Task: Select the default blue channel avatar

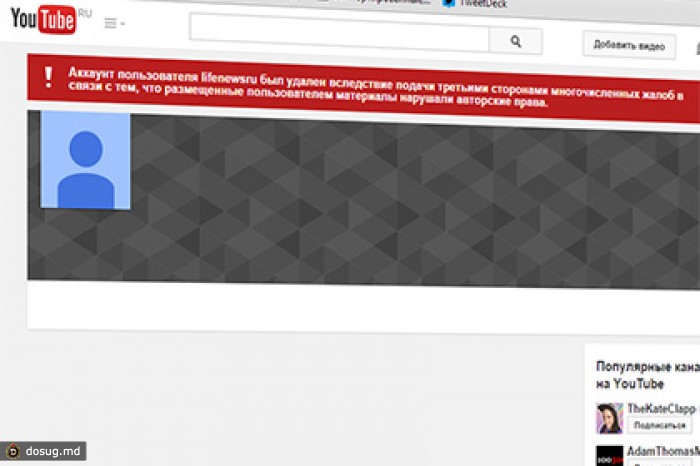Action: pos(85,160)
